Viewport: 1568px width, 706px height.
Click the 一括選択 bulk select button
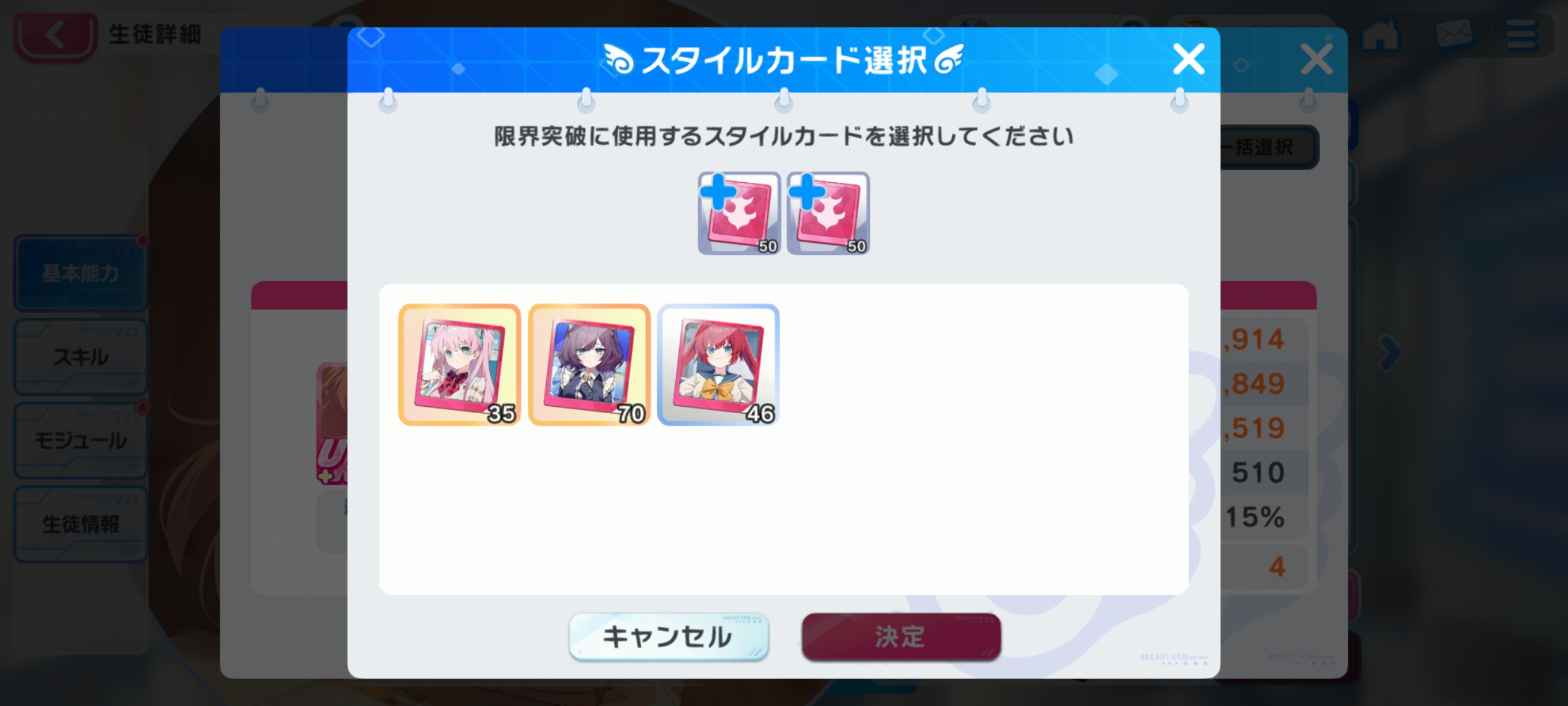1268,147
